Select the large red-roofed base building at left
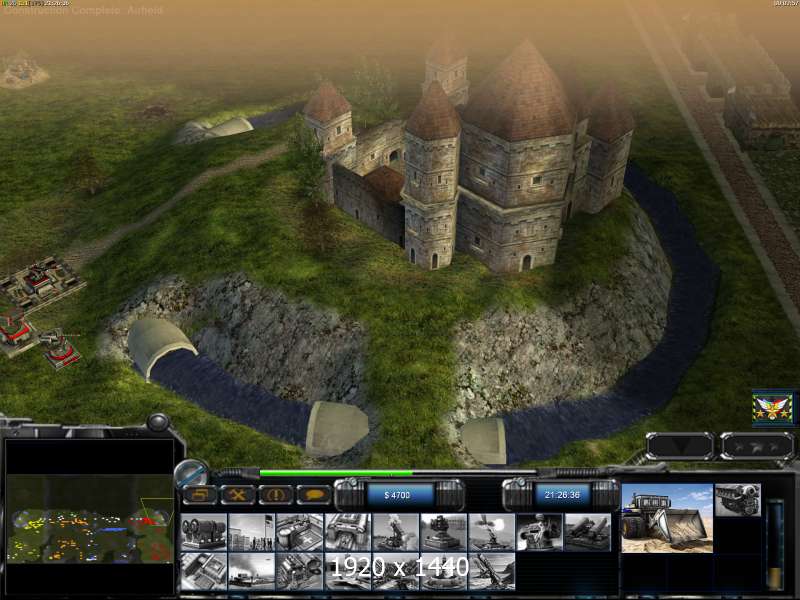This screenshot has width=800, height=600. click(x=41, y=282)
